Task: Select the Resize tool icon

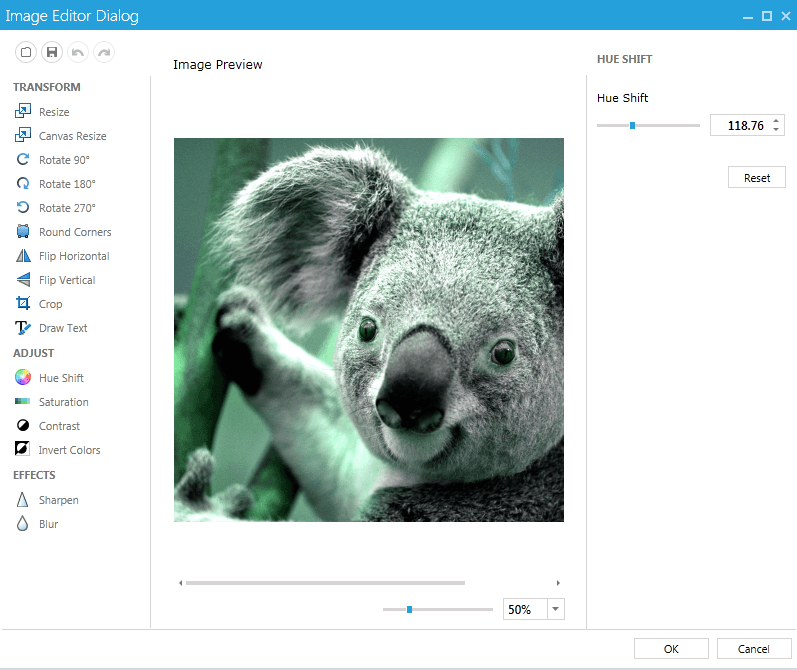Action: point(23,111)
